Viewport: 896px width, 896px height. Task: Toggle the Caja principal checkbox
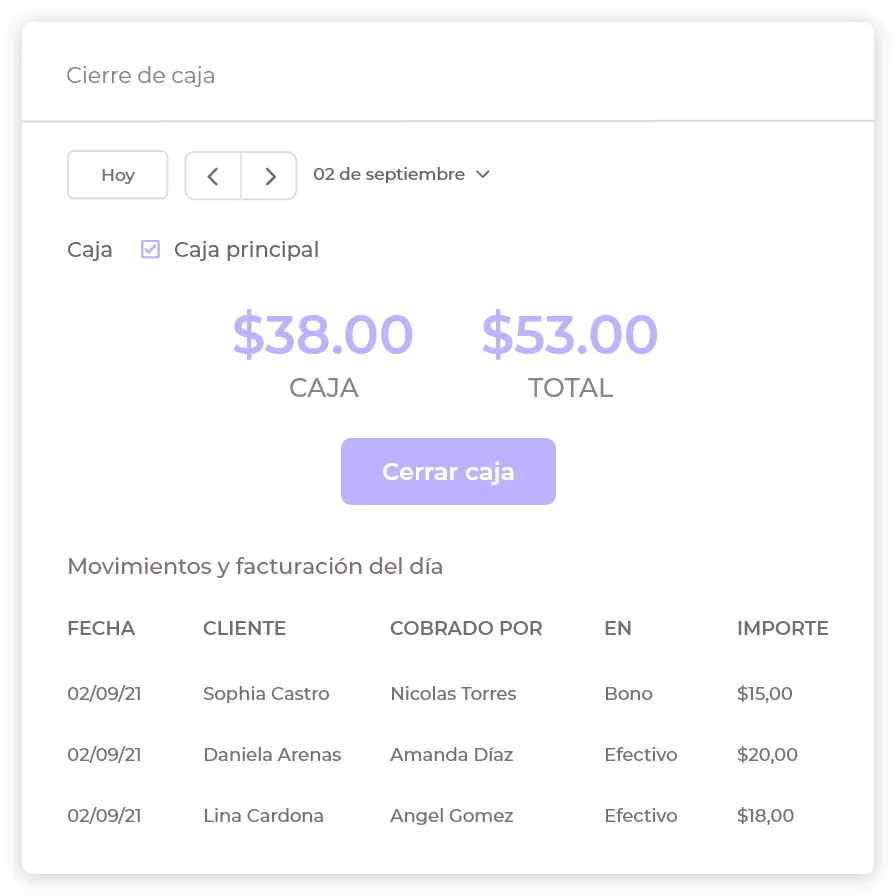[x=150, y=250]
